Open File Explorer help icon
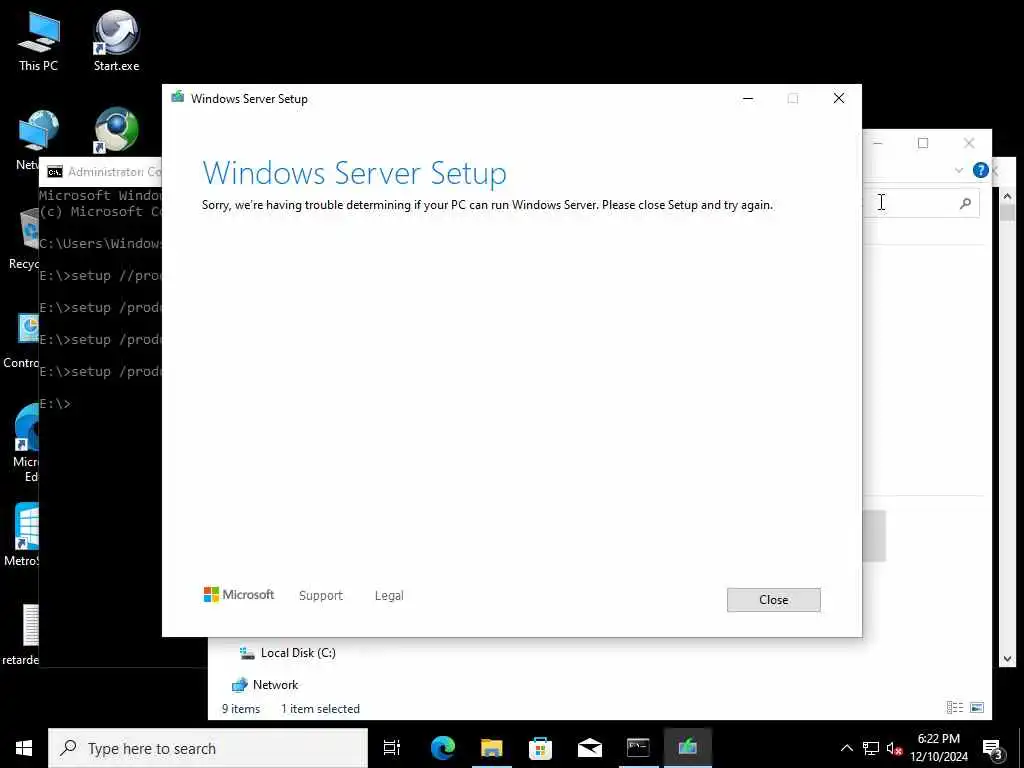This screenshot has height=768, width=1024. tap(980, 170)
